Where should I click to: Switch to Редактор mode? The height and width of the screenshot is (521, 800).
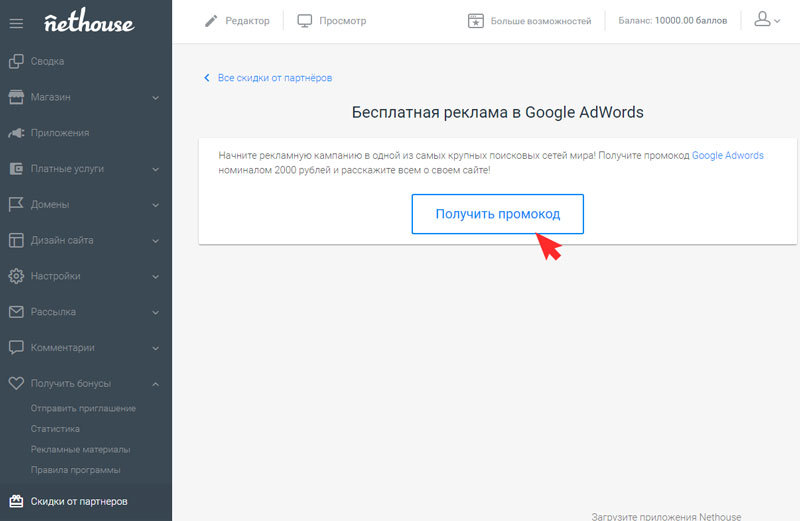click(x=247, y=21)
